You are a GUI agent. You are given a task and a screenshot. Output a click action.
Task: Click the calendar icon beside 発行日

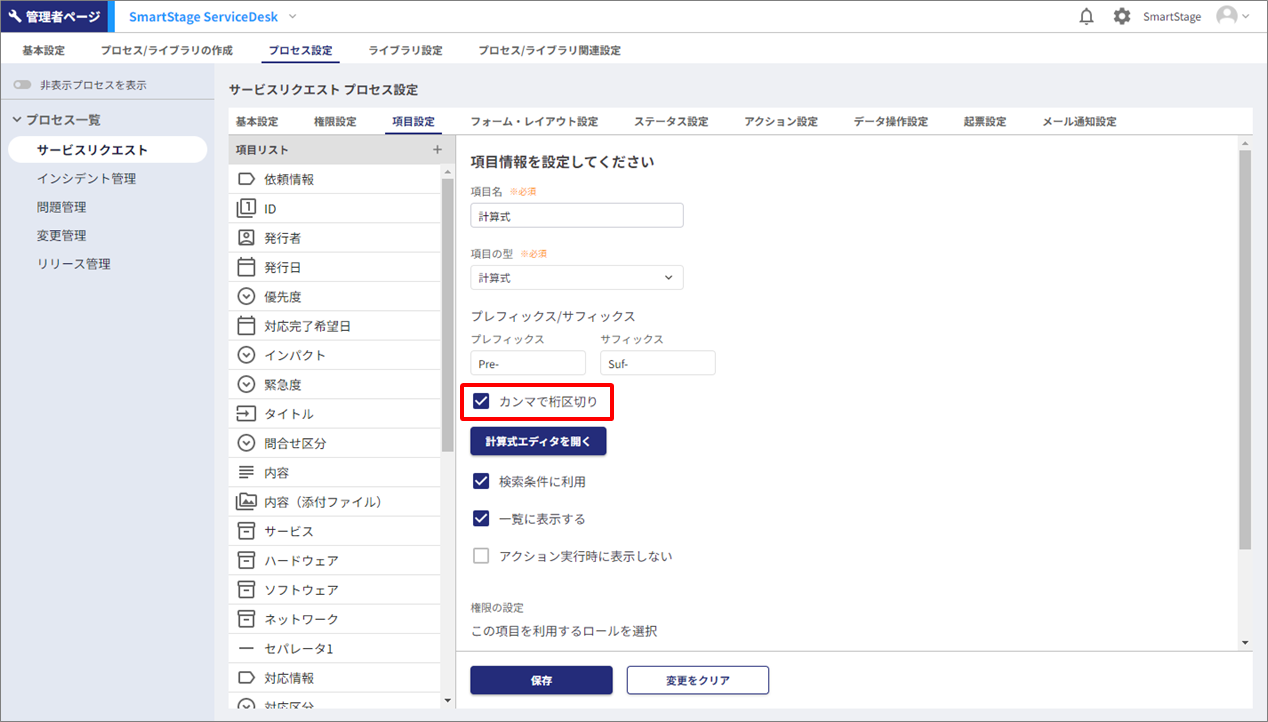pyautogui.click(x=246, y=268)
